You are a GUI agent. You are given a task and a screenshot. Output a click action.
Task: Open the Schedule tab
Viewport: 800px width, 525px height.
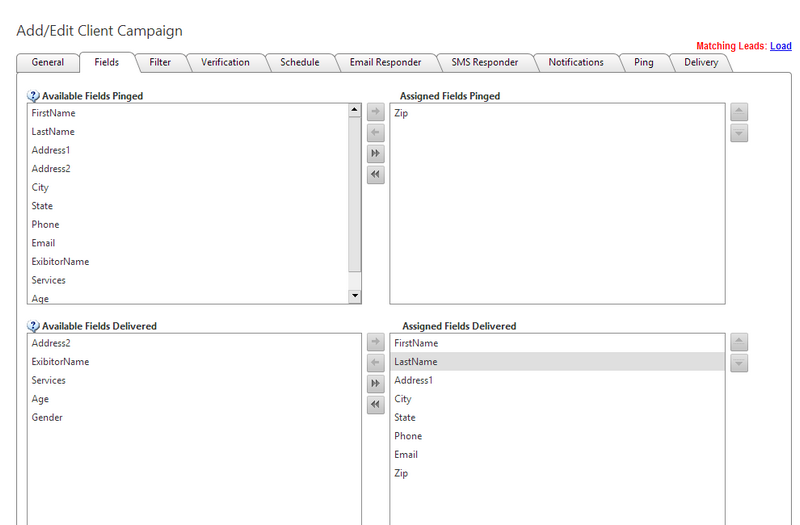pos(300,62)
